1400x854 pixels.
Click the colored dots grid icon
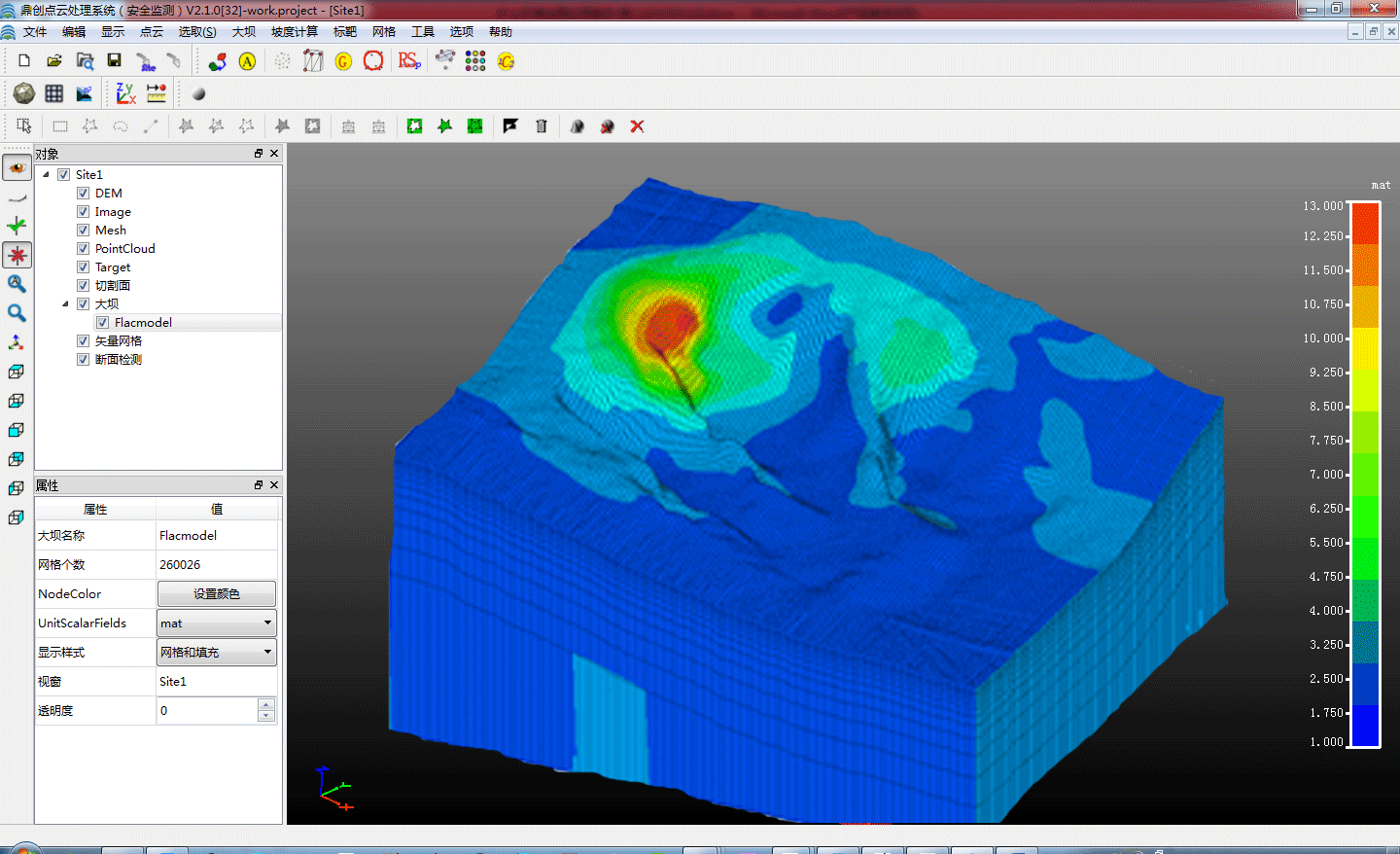click(474, 61)
